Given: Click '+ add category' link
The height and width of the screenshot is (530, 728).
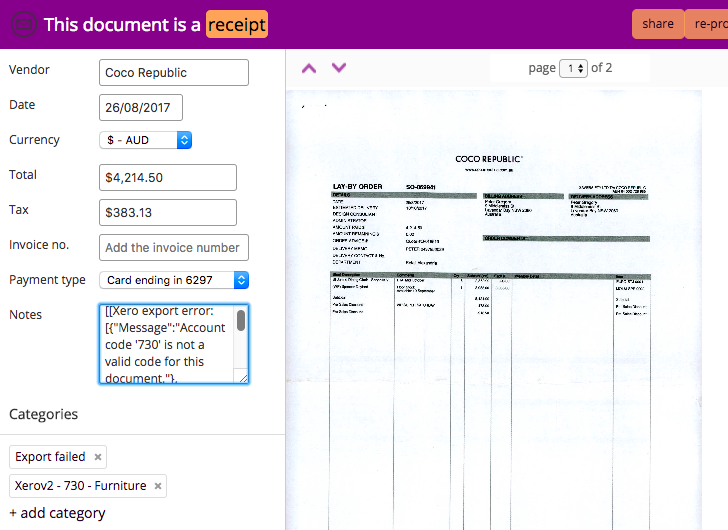Looking at the screenshot, I should pos(57,513).
